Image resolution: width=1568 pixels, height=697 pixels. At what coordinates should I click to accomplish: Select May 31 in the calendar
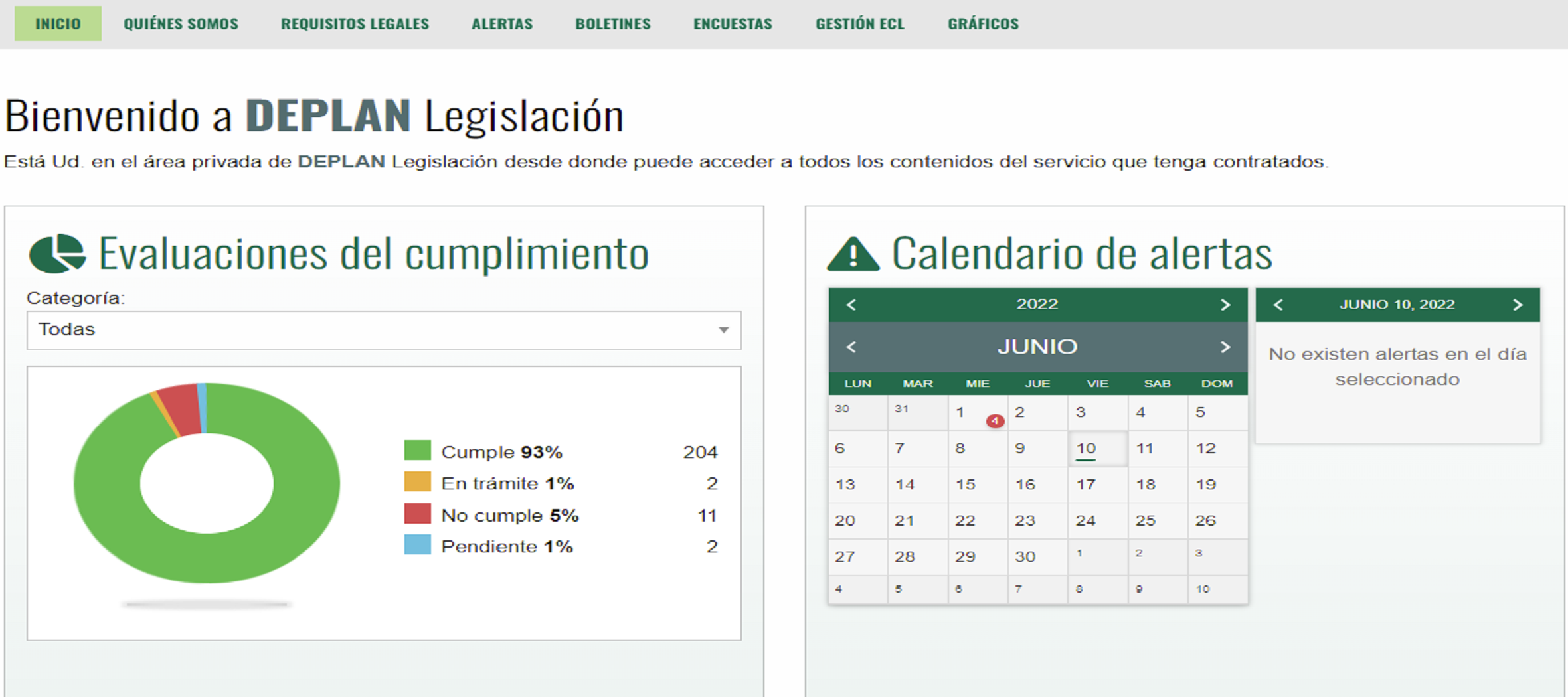point(918,413)
